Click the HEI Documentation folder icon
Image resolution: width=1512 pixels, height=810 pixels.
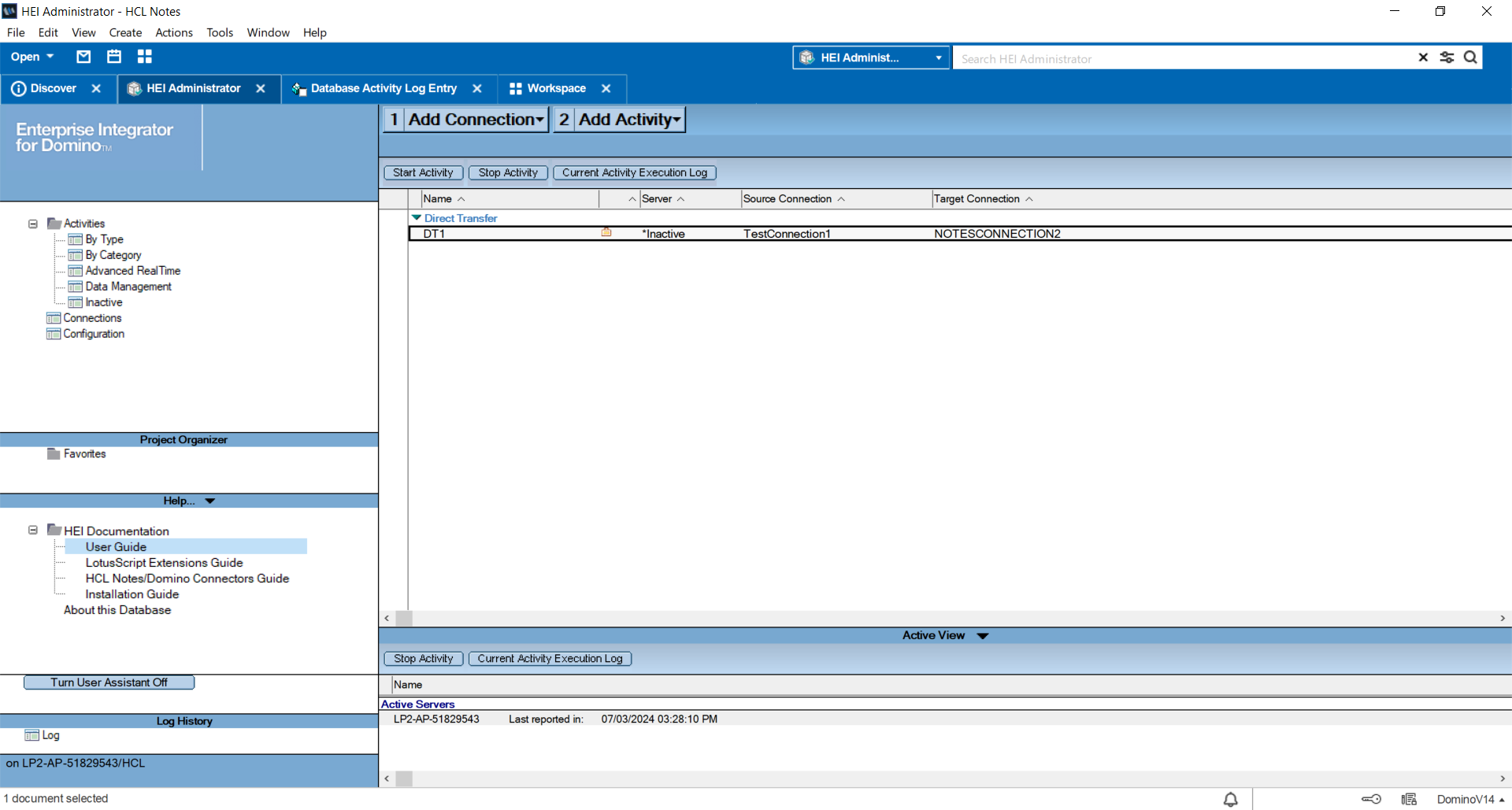tap(54, 530)
